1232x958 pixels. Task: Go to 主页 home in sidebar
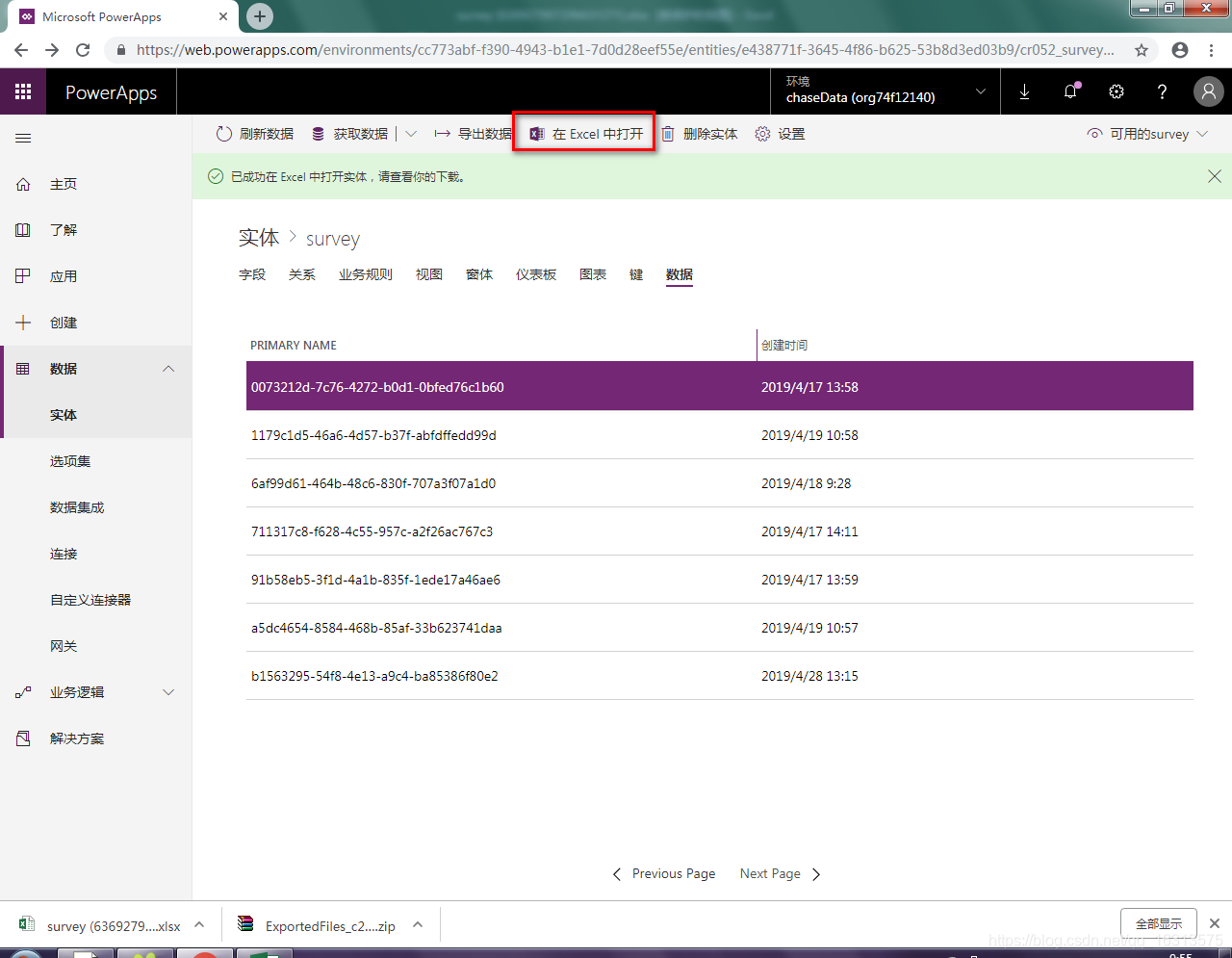(x=64, y=184)
